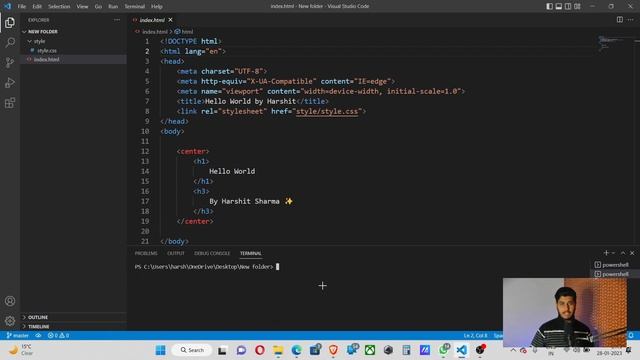Open errors and warnings status indicator

coord(58,336)
